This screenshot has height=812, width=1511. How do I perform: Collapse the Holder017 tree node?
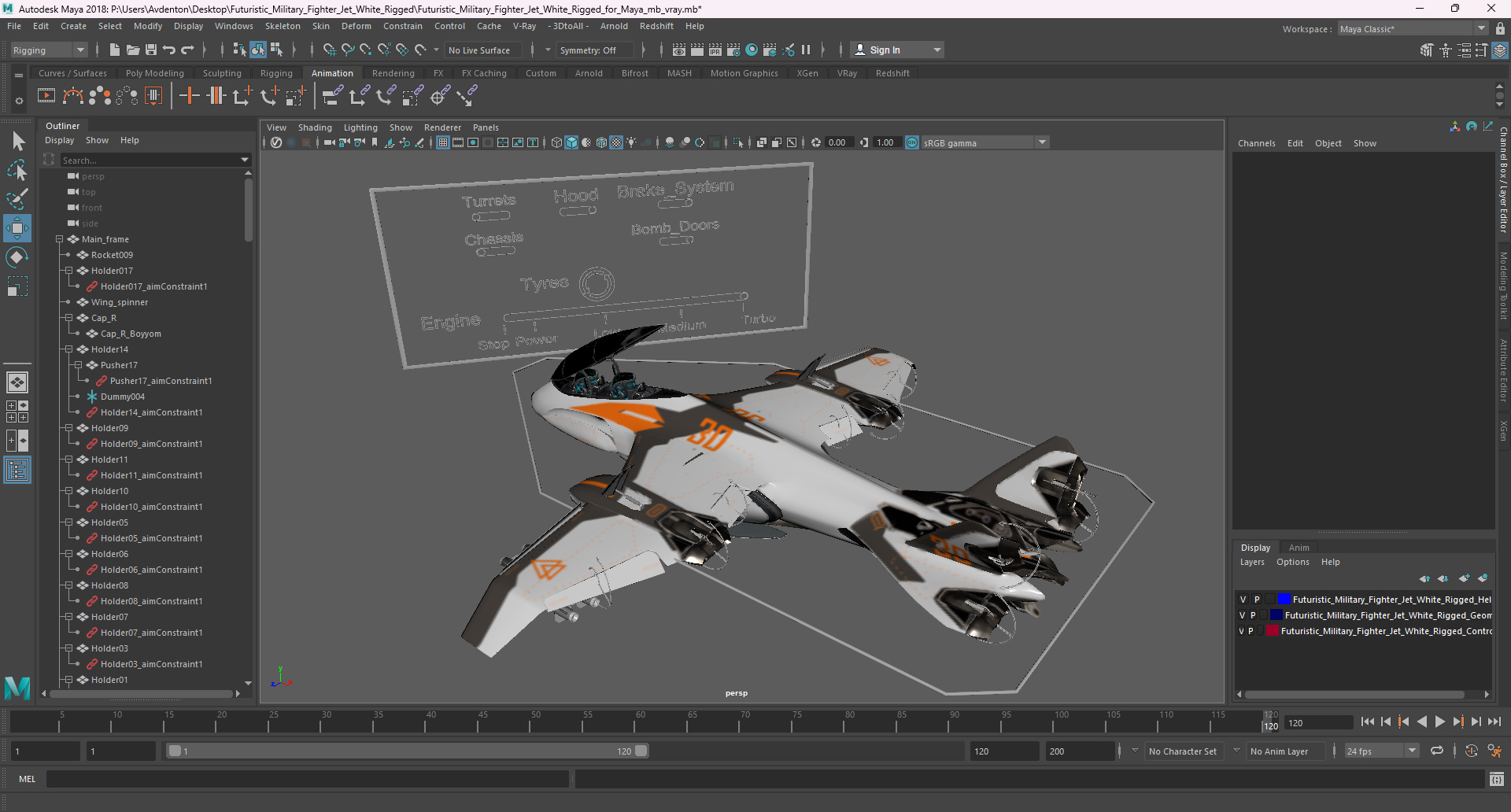pyautogui.click(x=68, y=271)
